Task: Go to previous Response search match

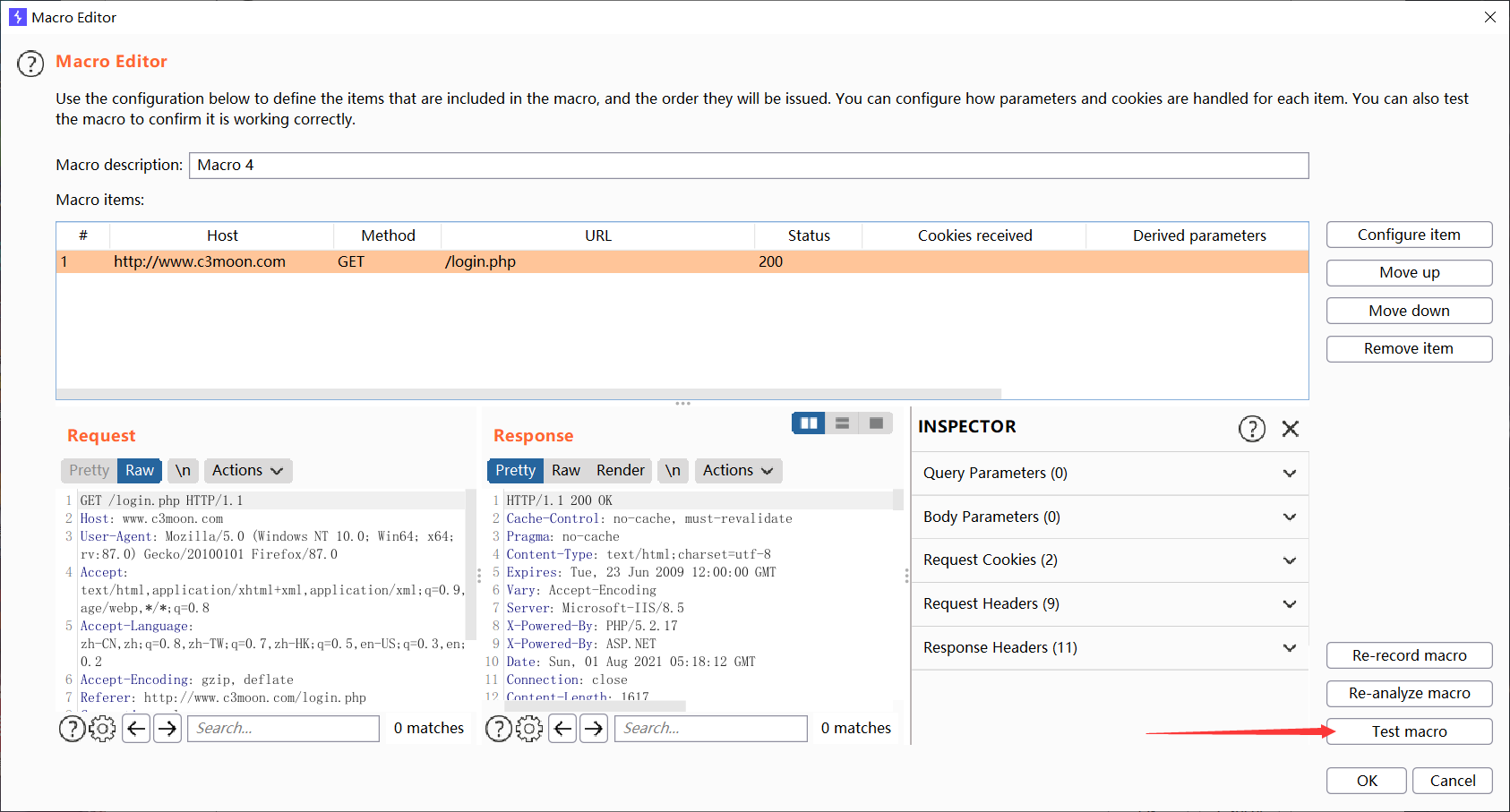Action: point(562,729)
